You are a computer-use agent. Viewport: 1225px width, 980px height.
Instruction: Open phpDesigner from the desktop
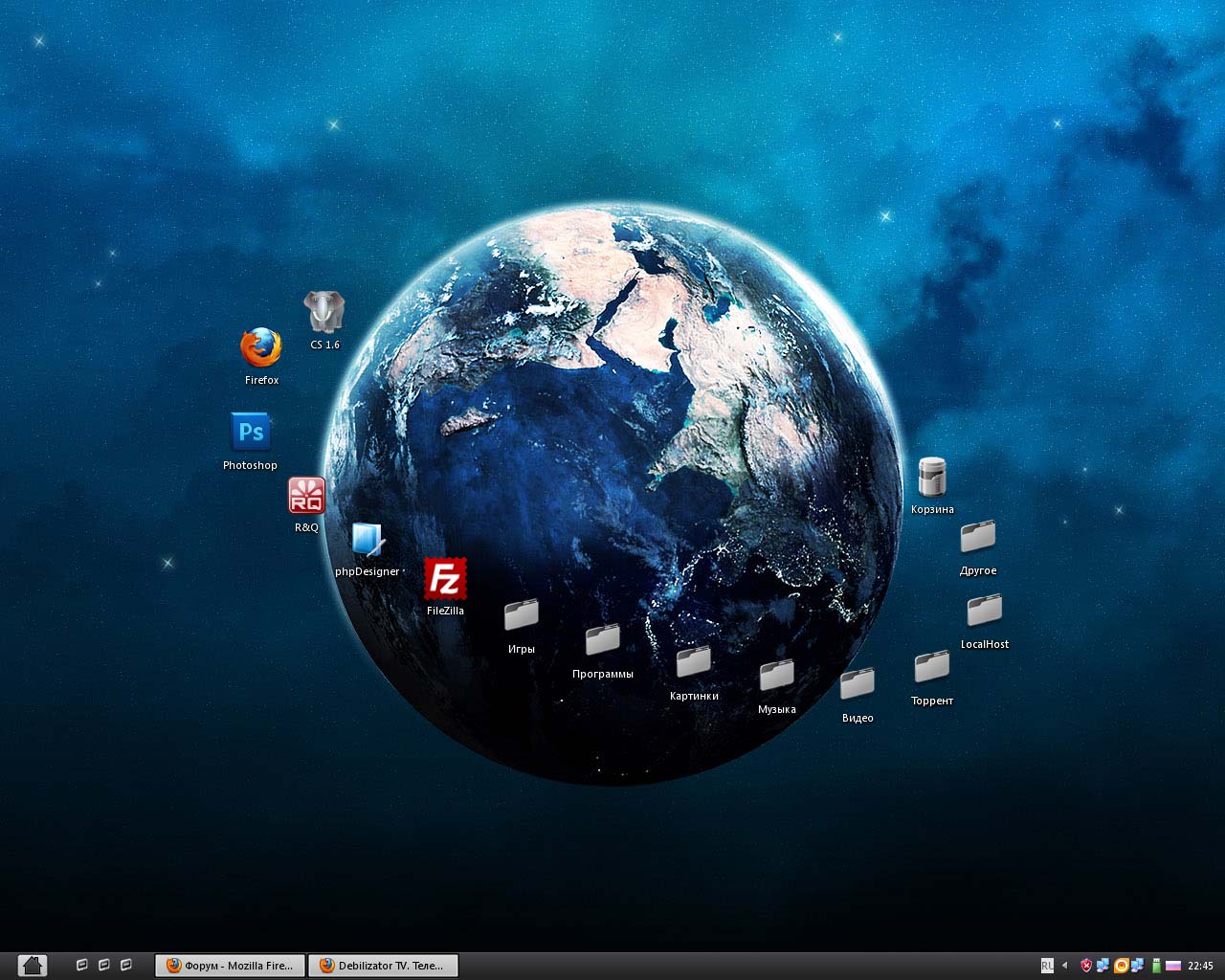click(367, 541)
